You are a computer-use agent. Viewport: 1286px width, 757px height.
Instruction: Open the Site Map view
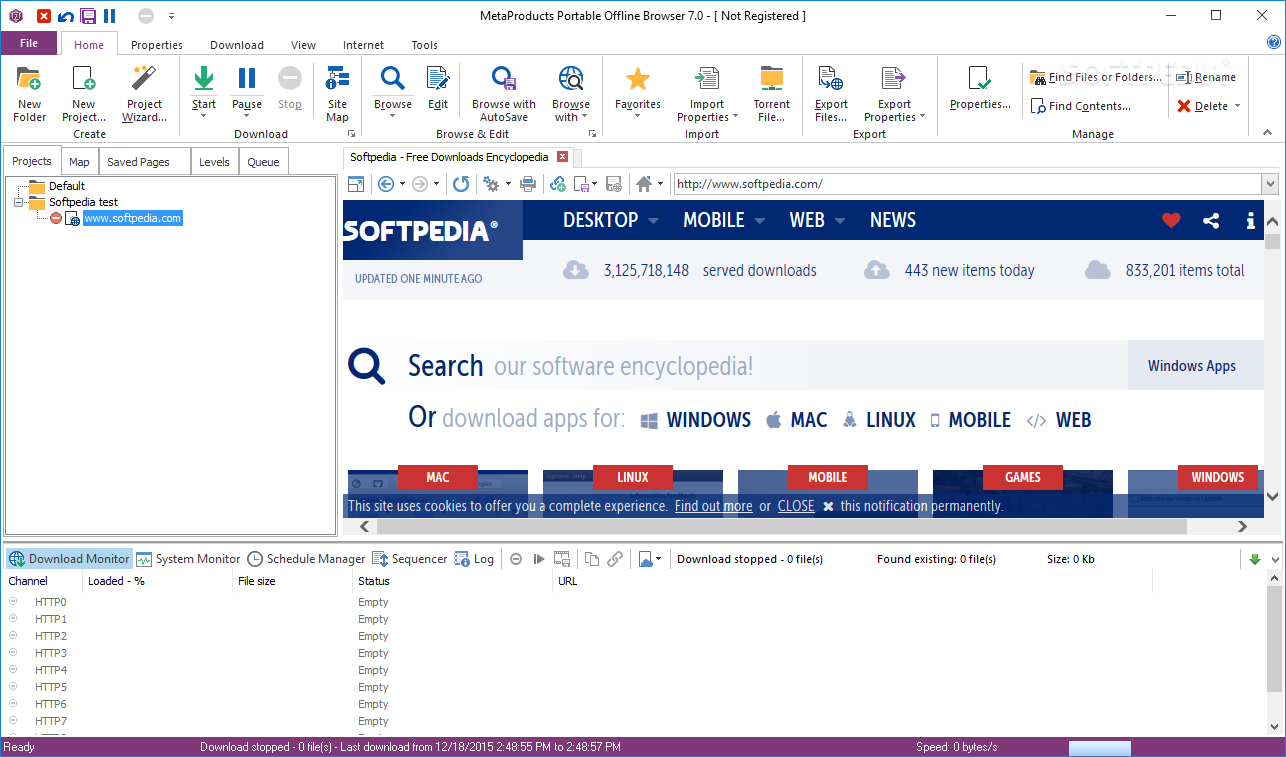pos(338,93)
